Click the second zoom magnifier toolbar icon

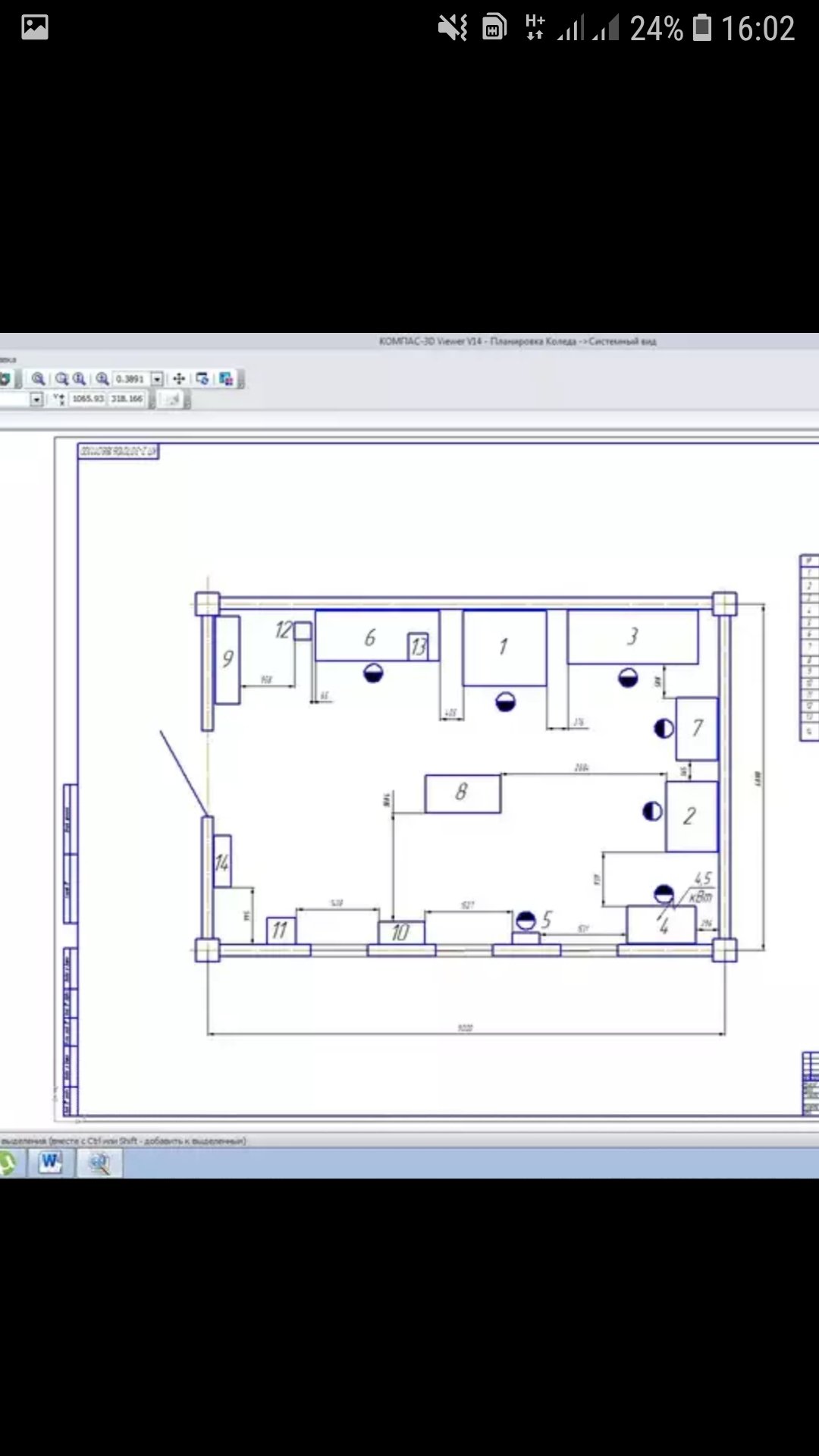62,378
